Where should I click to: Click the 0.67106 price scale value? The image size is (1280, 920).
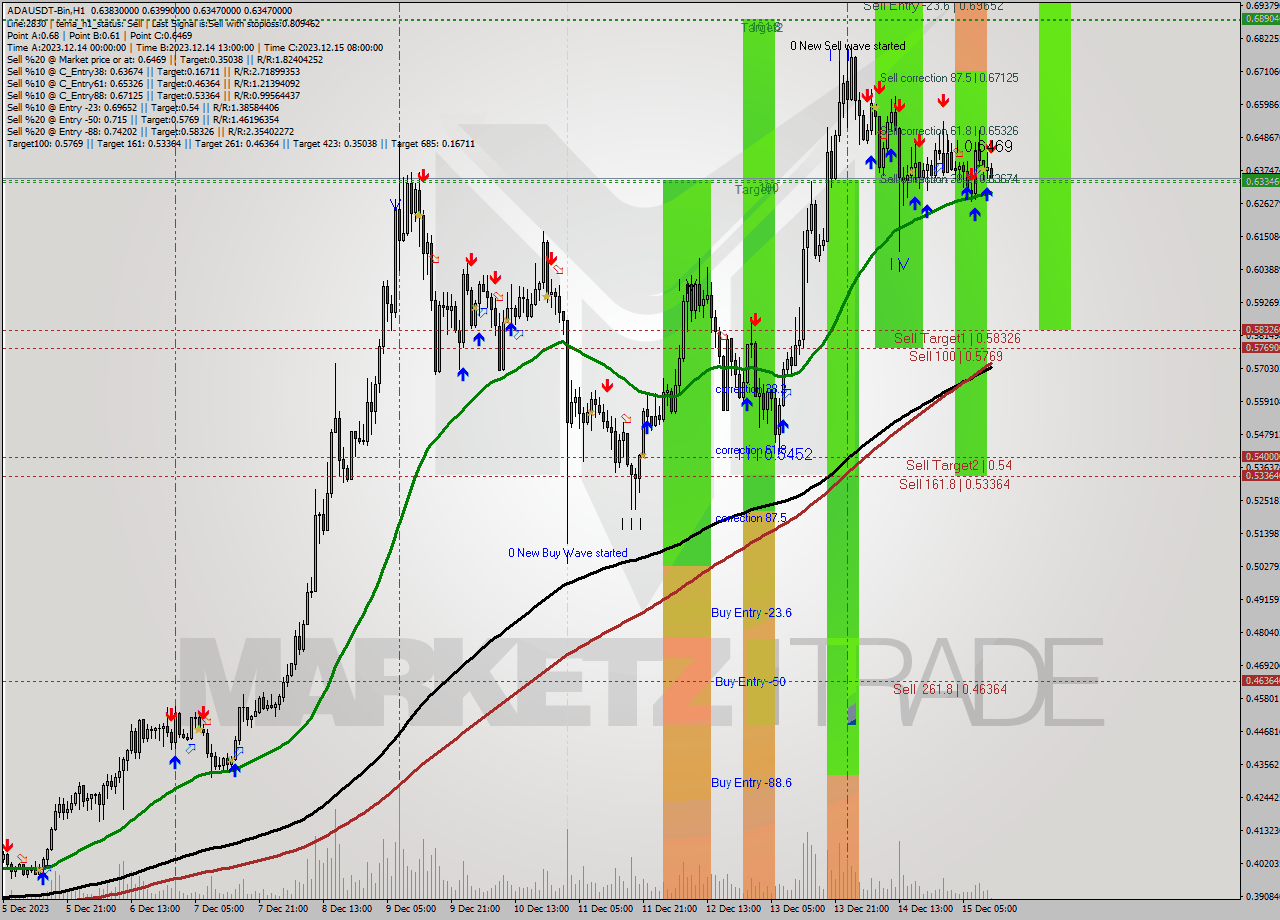(1260, 71)
